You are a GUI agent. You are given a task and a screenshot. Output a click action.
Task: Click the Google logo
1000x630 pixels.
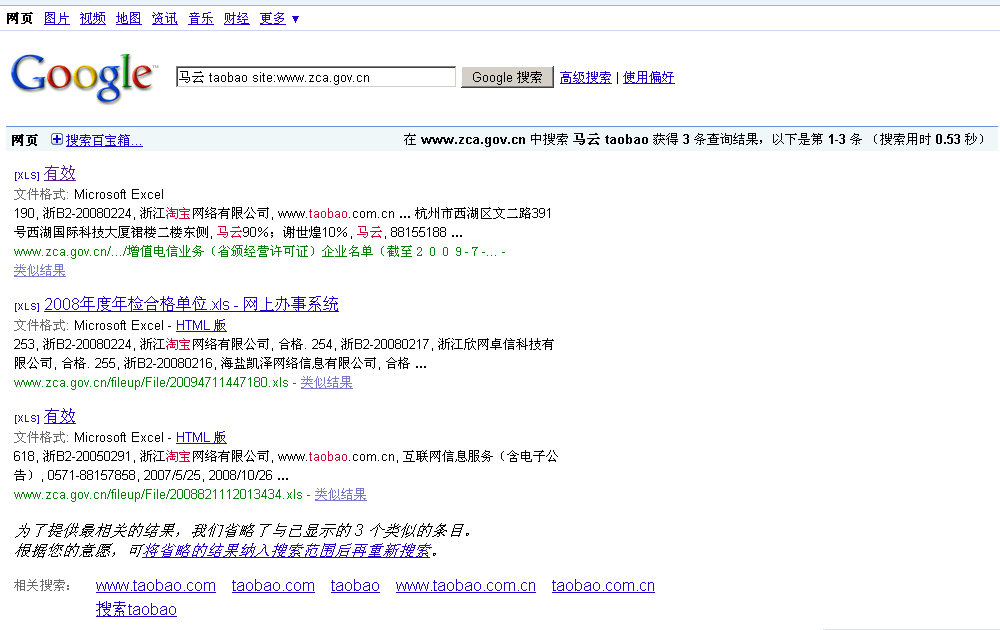coord(83,77)
